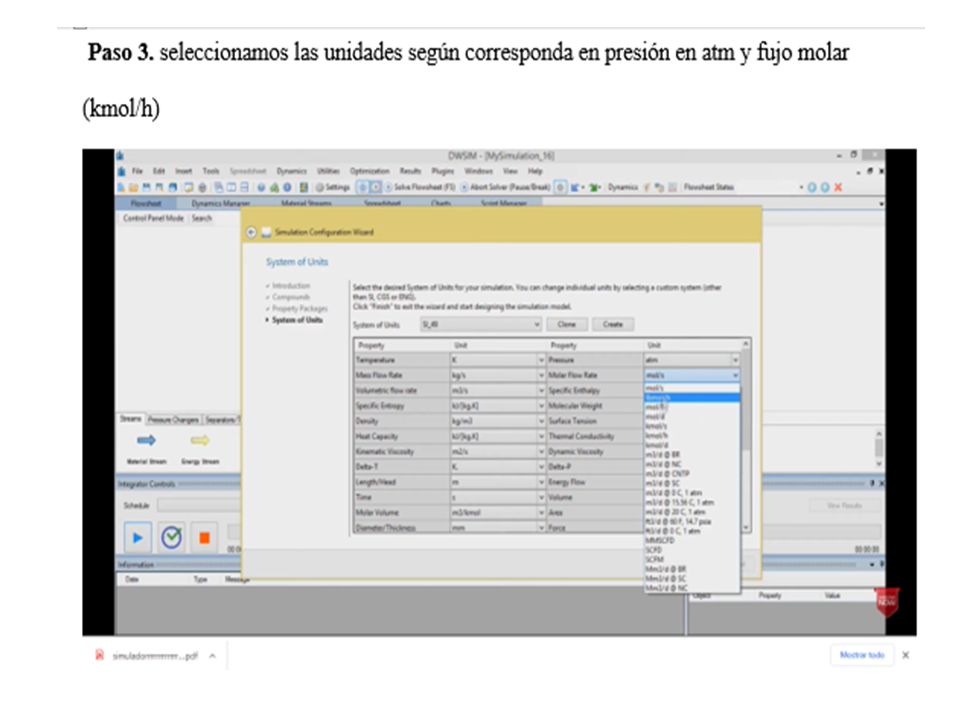Choose 'SCFM' in the open unit list

click(692, 560)
